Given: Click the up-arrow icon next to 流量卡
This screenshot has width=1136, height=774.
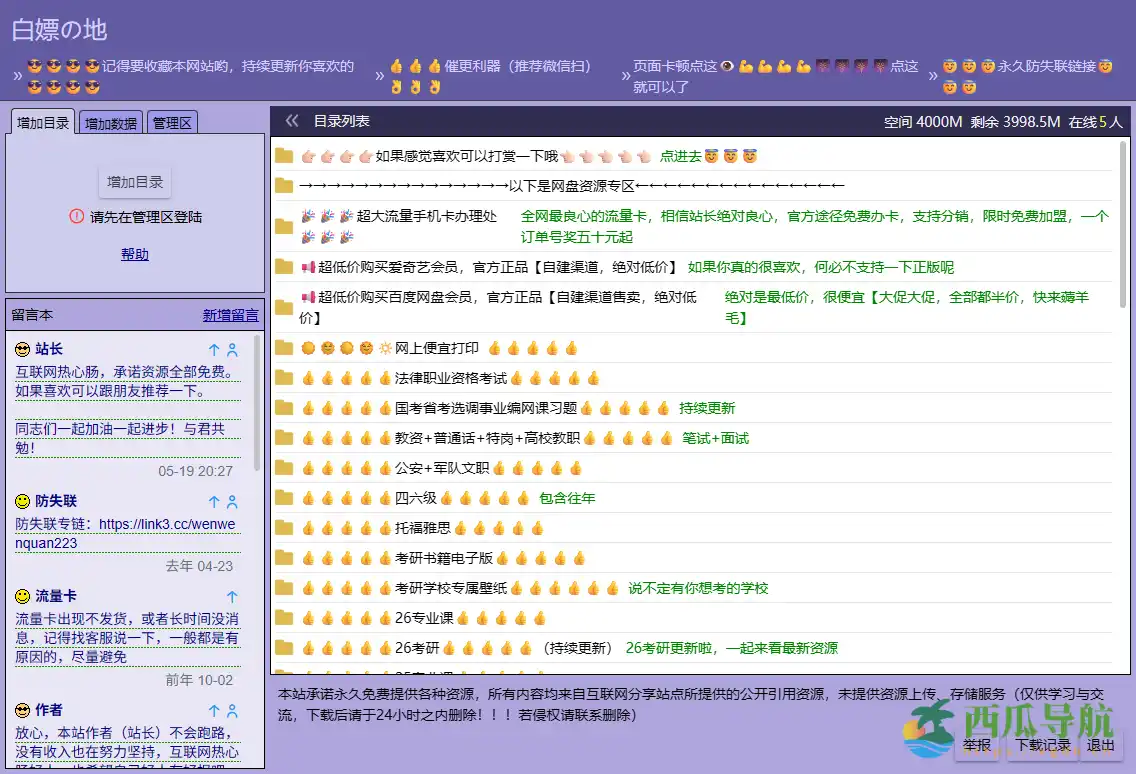Looking at the screenshot, I should pos(231,595).
